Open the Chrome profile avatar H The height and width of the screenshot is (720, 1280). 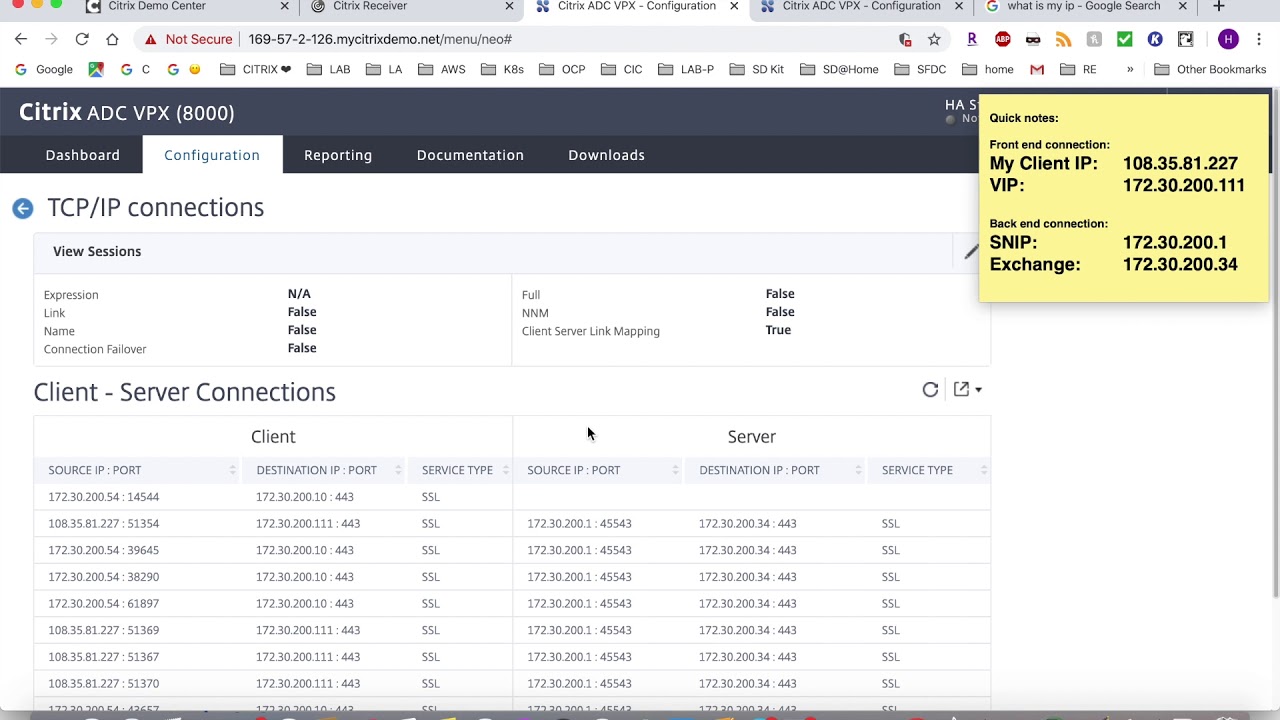(x=1229, y=39)
